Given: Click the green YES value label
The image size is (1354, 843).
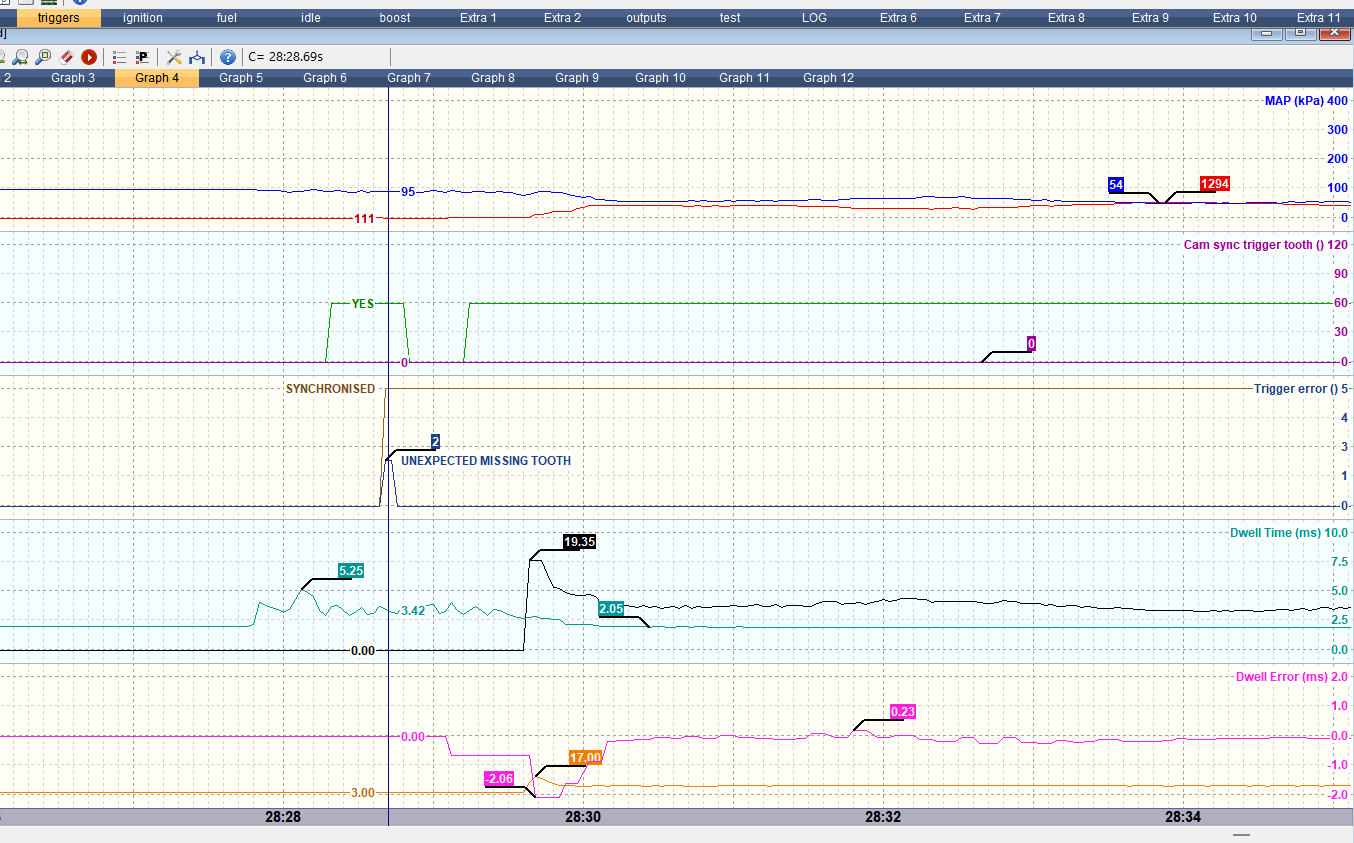Looking at the screenshot, I should pyautogui.click(x=362, y=304).
